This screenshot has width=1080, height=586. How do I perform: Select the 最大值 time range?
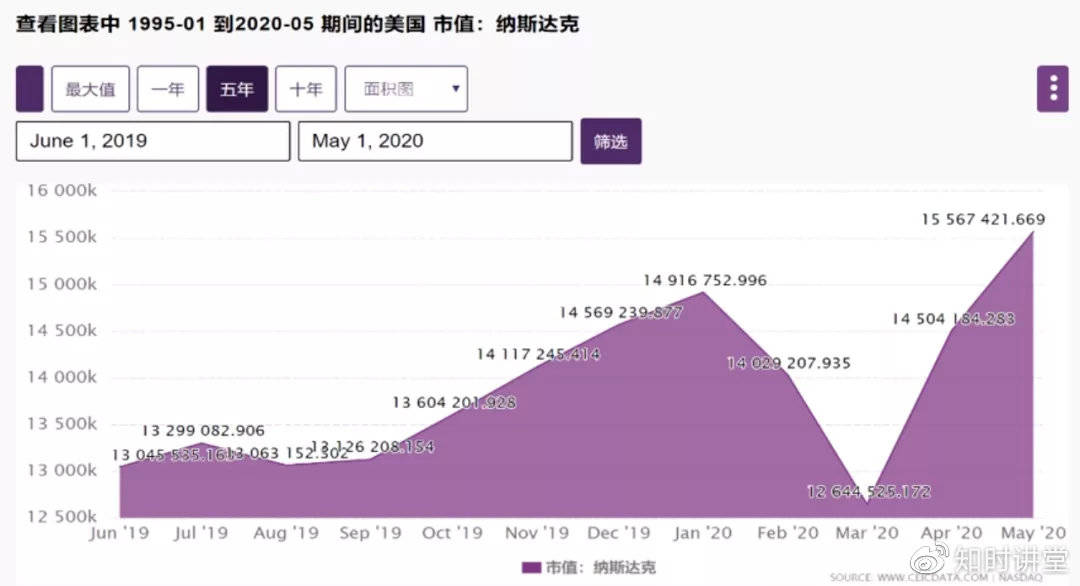[90, 88]
